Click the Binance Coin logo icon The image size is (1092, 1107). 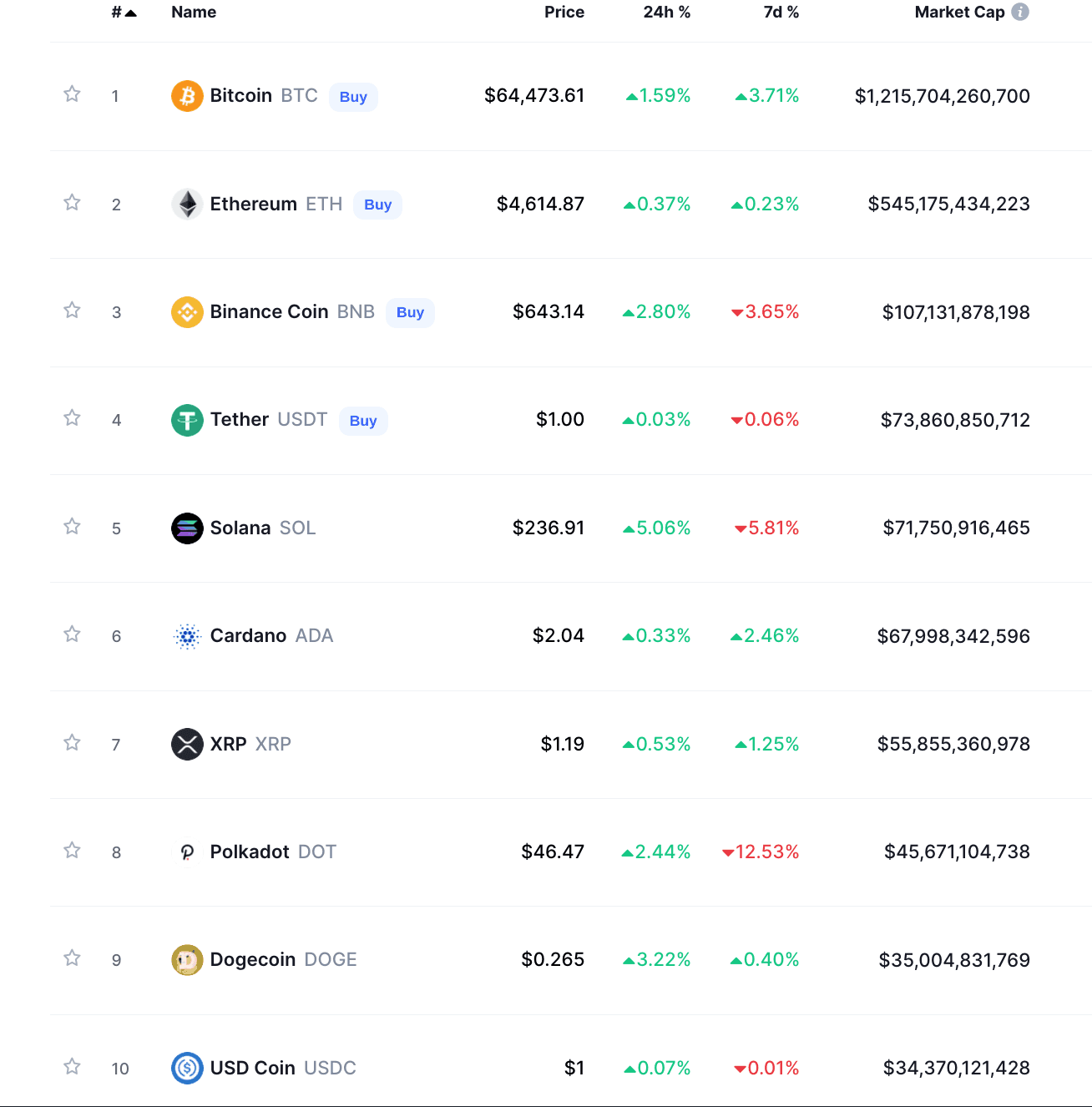pos(187,312)
